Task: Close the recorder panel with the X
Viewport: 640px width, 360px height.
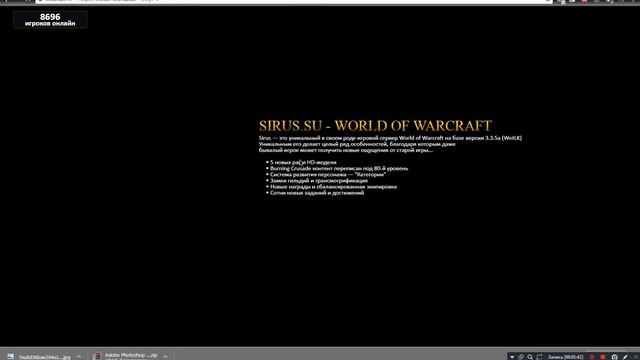Action: 636,357
